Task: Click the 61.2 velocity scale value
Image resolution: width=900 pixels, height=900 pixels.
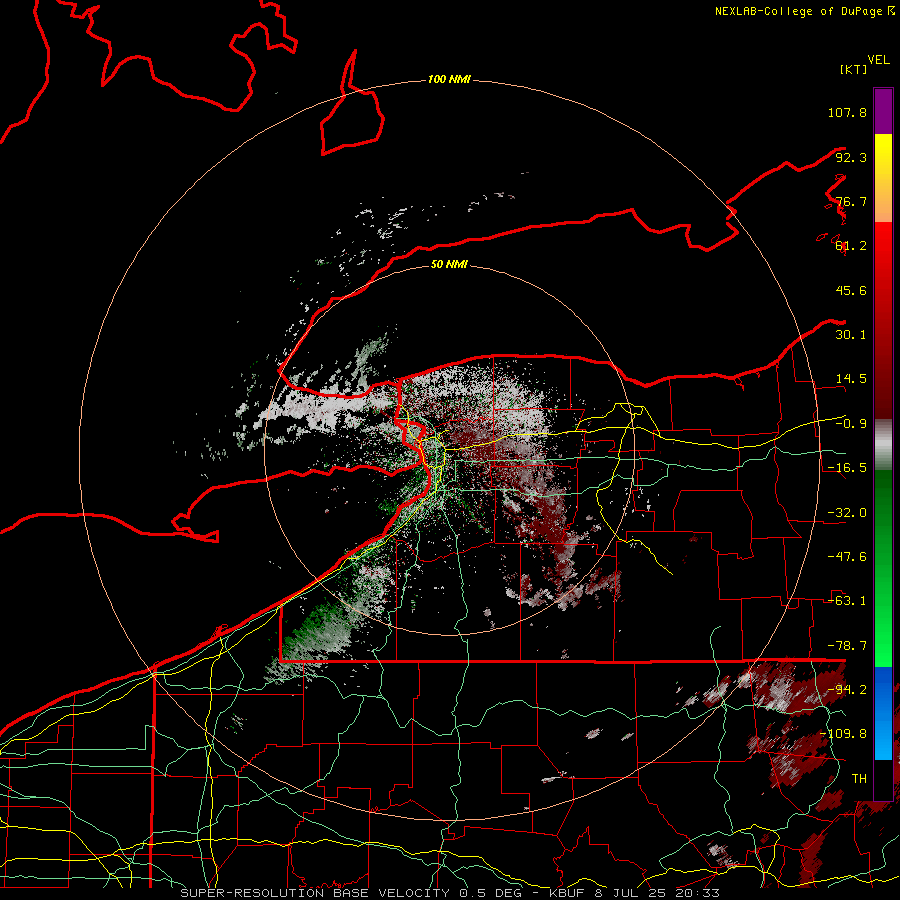Action: tap(851, 246)
